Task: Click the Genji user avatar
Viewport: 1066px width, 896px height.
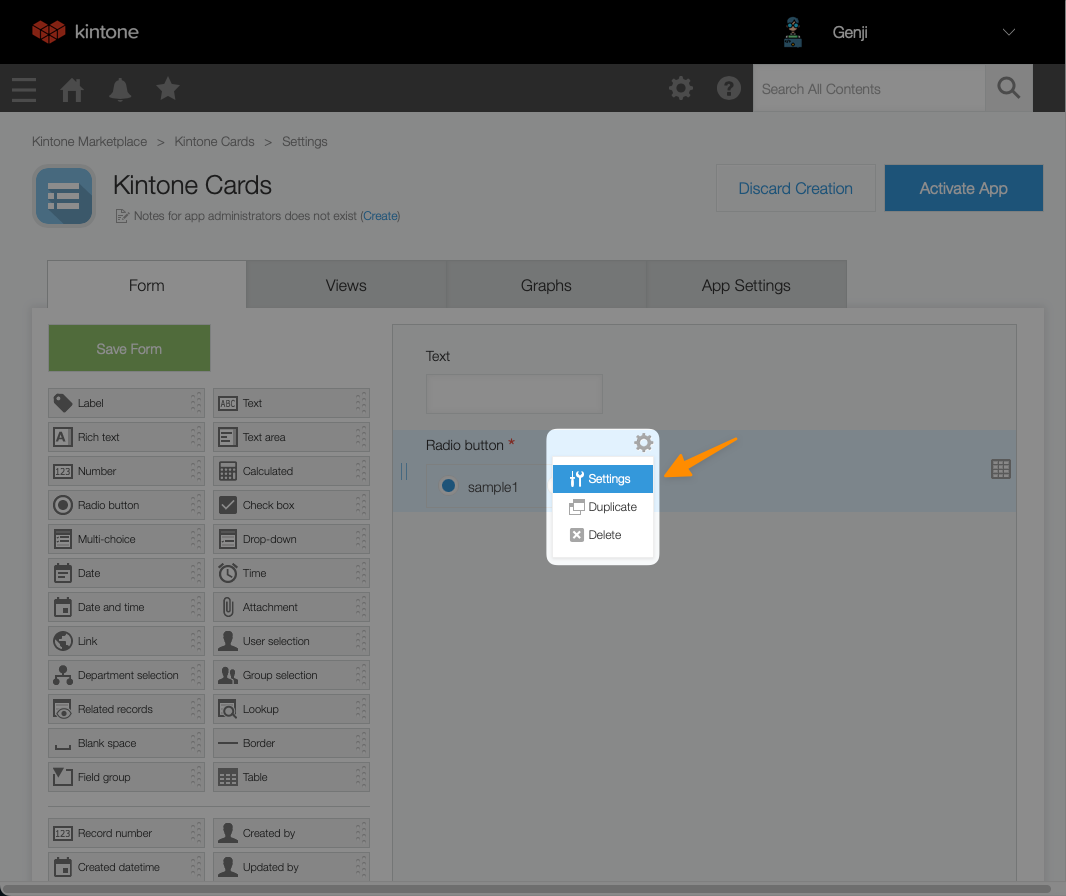Action: click(x=793, y=32)
